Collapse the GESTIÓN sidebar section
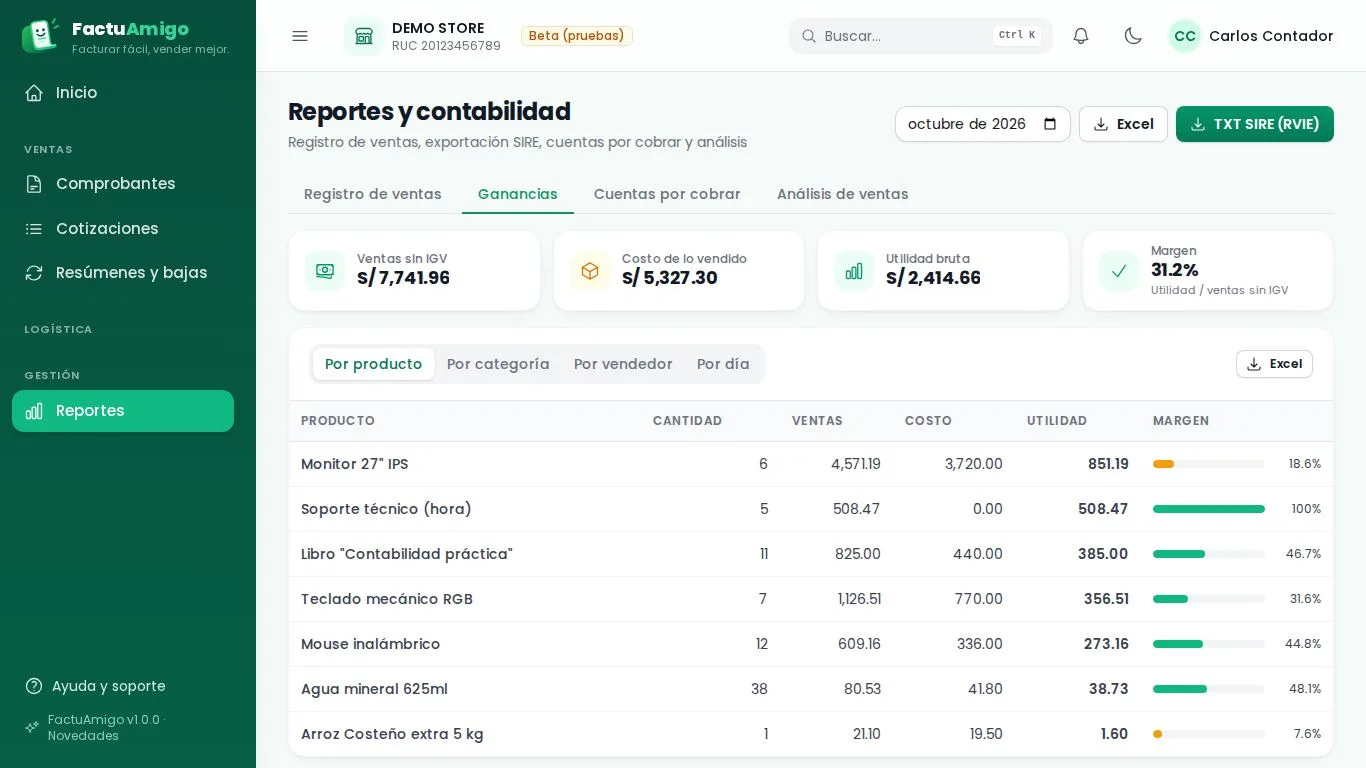The height and width of the screenshot is (768, 1366). pos(52,376)
